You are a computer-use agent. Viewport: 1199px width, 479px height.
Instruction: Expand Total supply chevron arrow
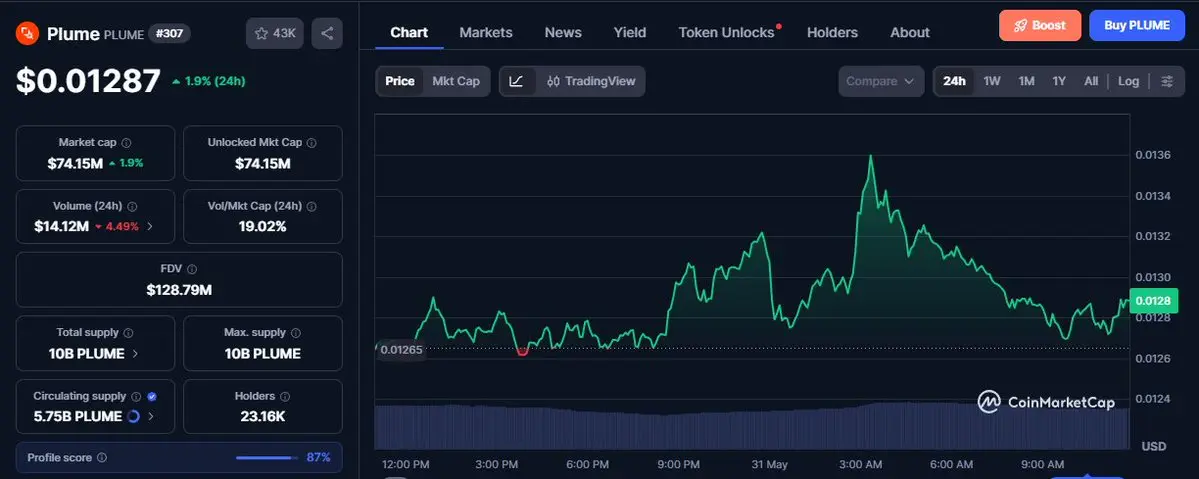pos(135,354)
